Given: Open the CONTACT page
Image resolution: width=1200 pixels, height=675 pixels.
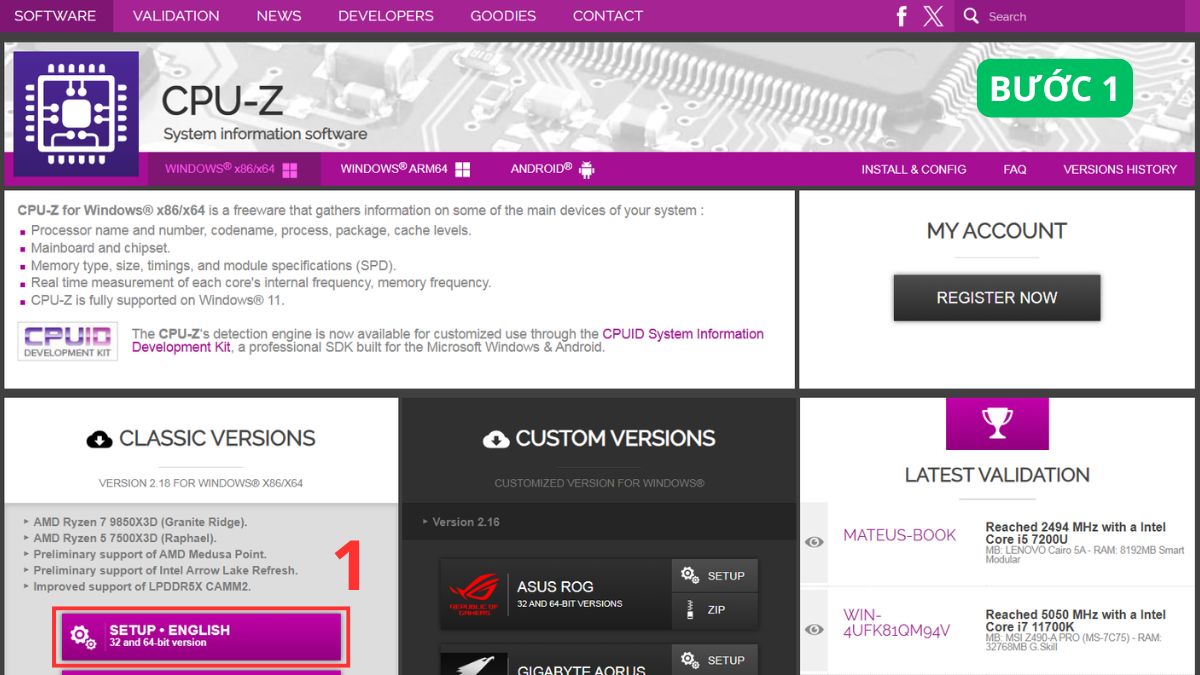Looking at the screenshot, I should [608, 16].
